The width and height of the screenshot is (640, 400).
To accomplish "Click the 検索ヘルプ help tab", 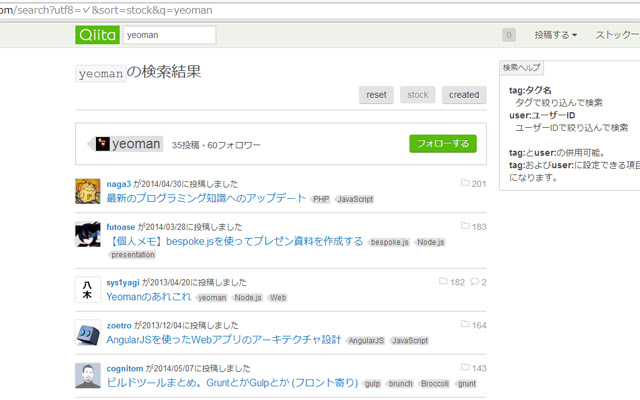I will coord(521,68).
